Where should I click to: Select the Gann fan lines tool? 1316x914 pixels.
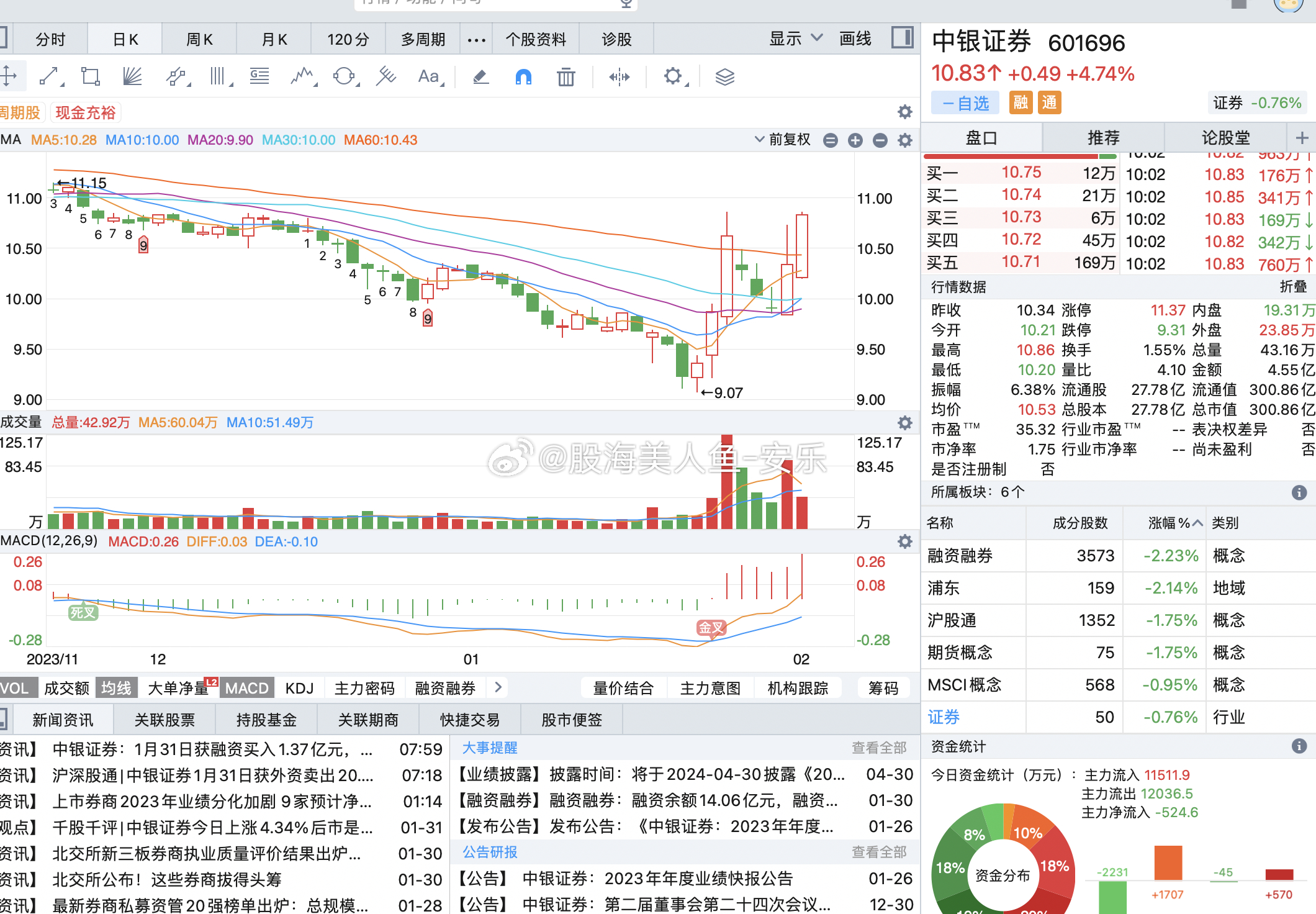coord(132,76)
